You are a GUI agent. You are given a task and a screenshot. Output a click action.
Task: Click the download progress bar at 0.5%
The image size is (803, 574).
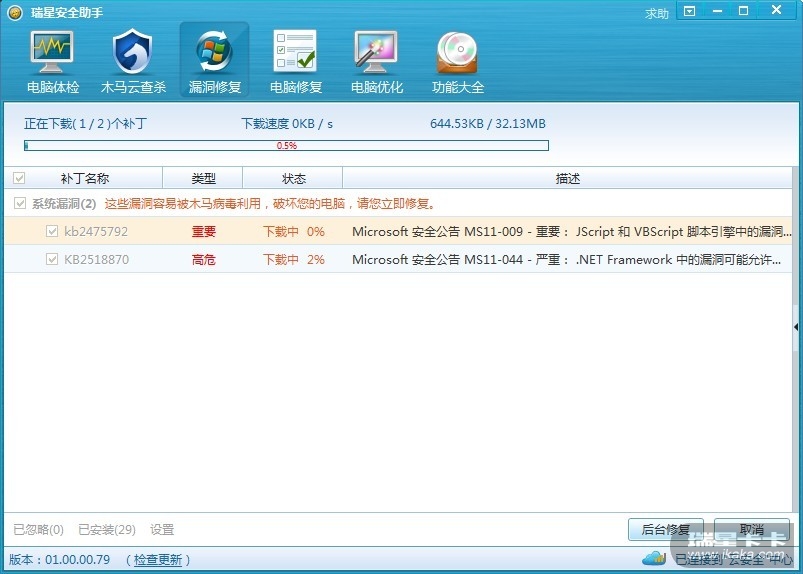286,145
